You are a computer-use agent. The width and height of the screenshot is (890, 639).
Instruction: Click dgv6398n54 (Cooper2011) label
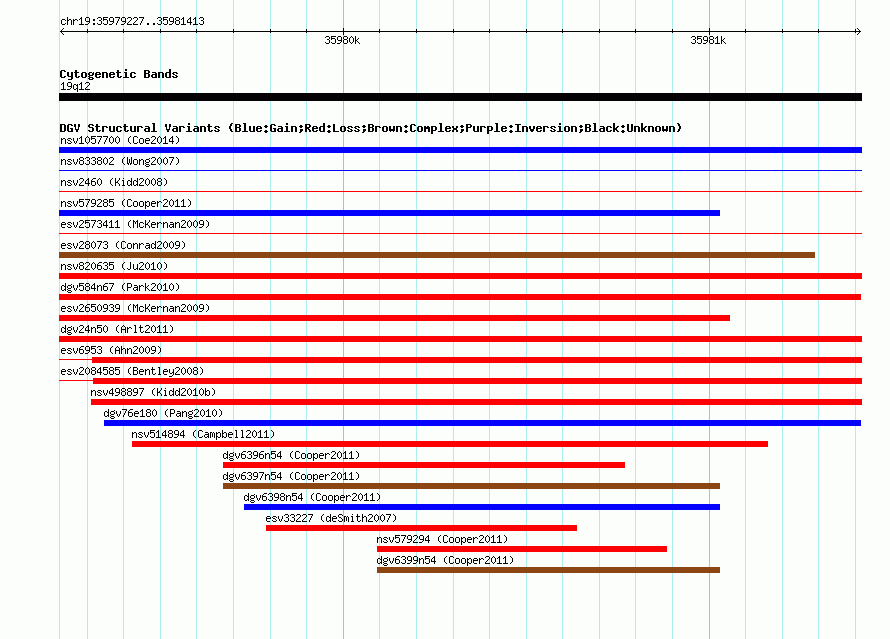[x=312, y=497]
